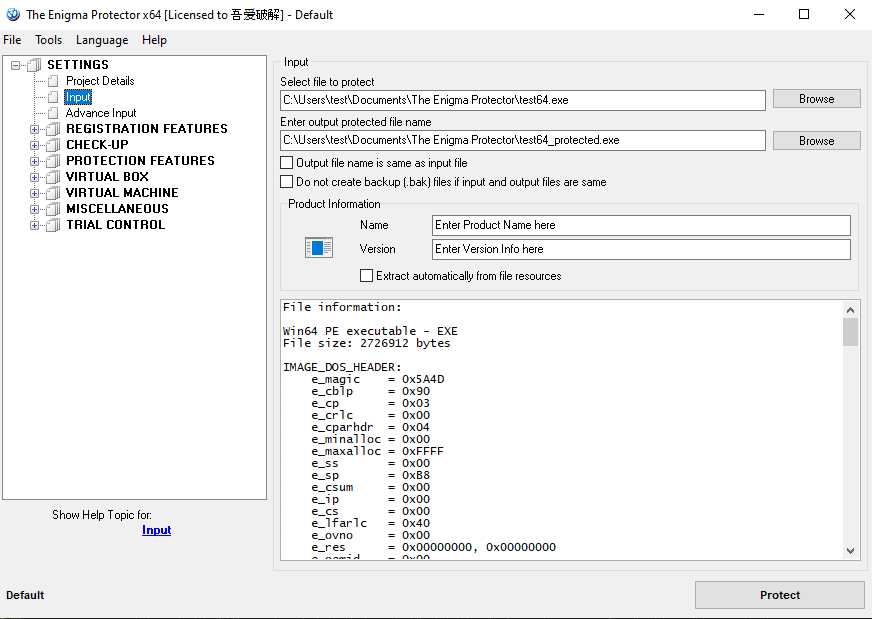Click the Product Name input field
This screenshot has width=872, height=619.
(641, 225)
